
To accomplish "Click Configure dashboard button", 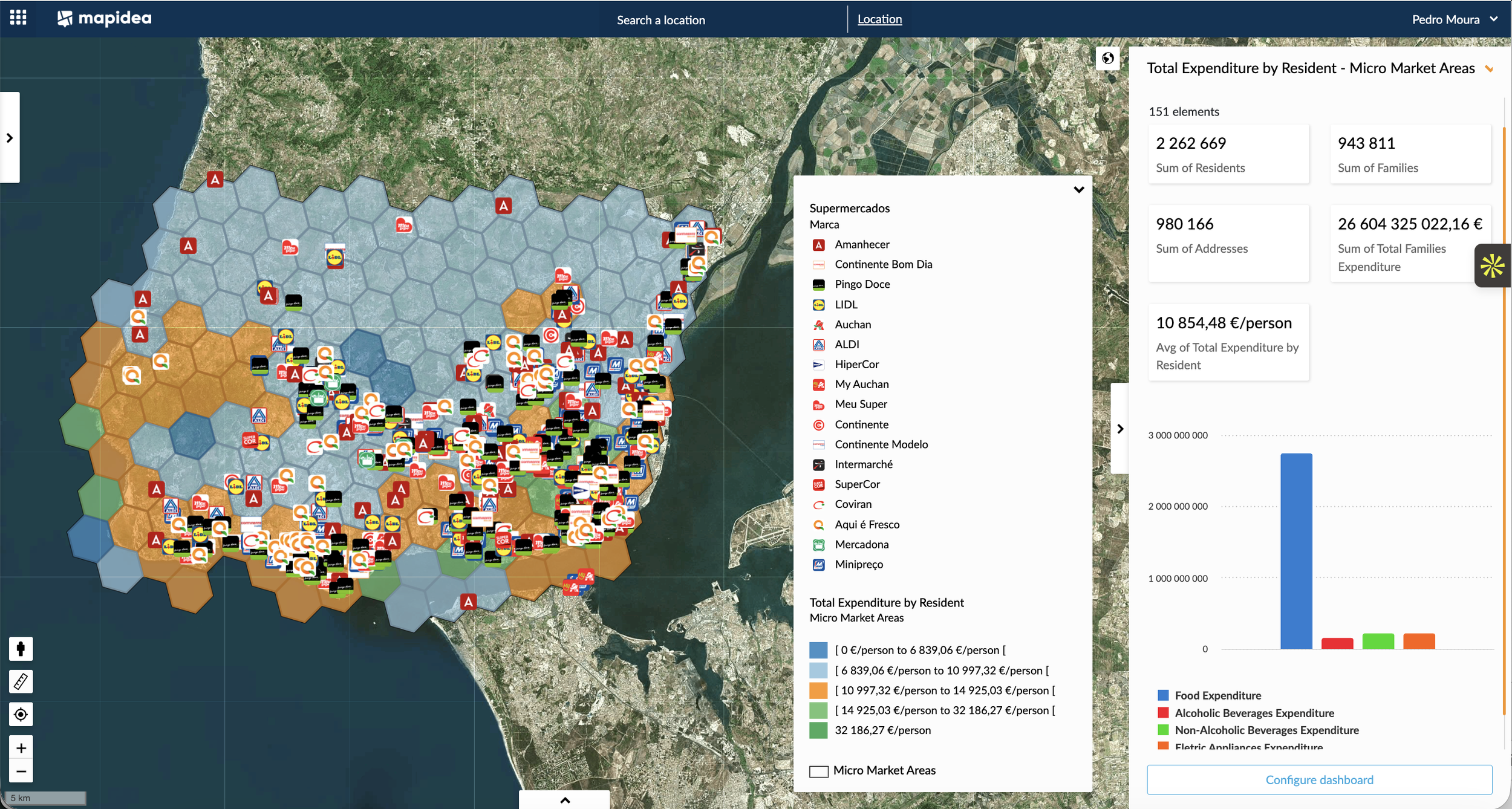I will [1319, 780].
